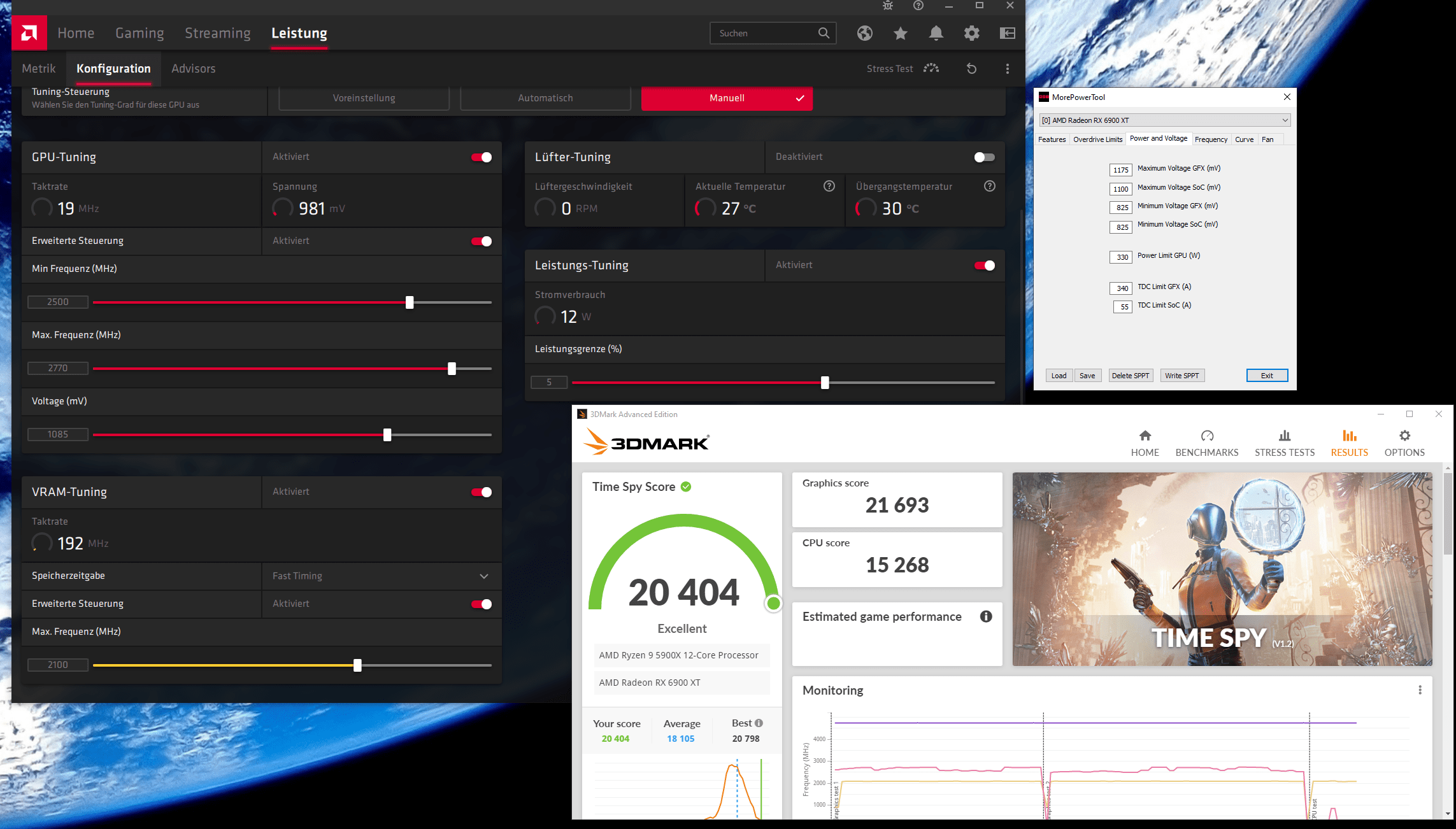Open the Monitoring three-dot menu
This screenshot has width=1456, height=829.
click(1420, 690)
